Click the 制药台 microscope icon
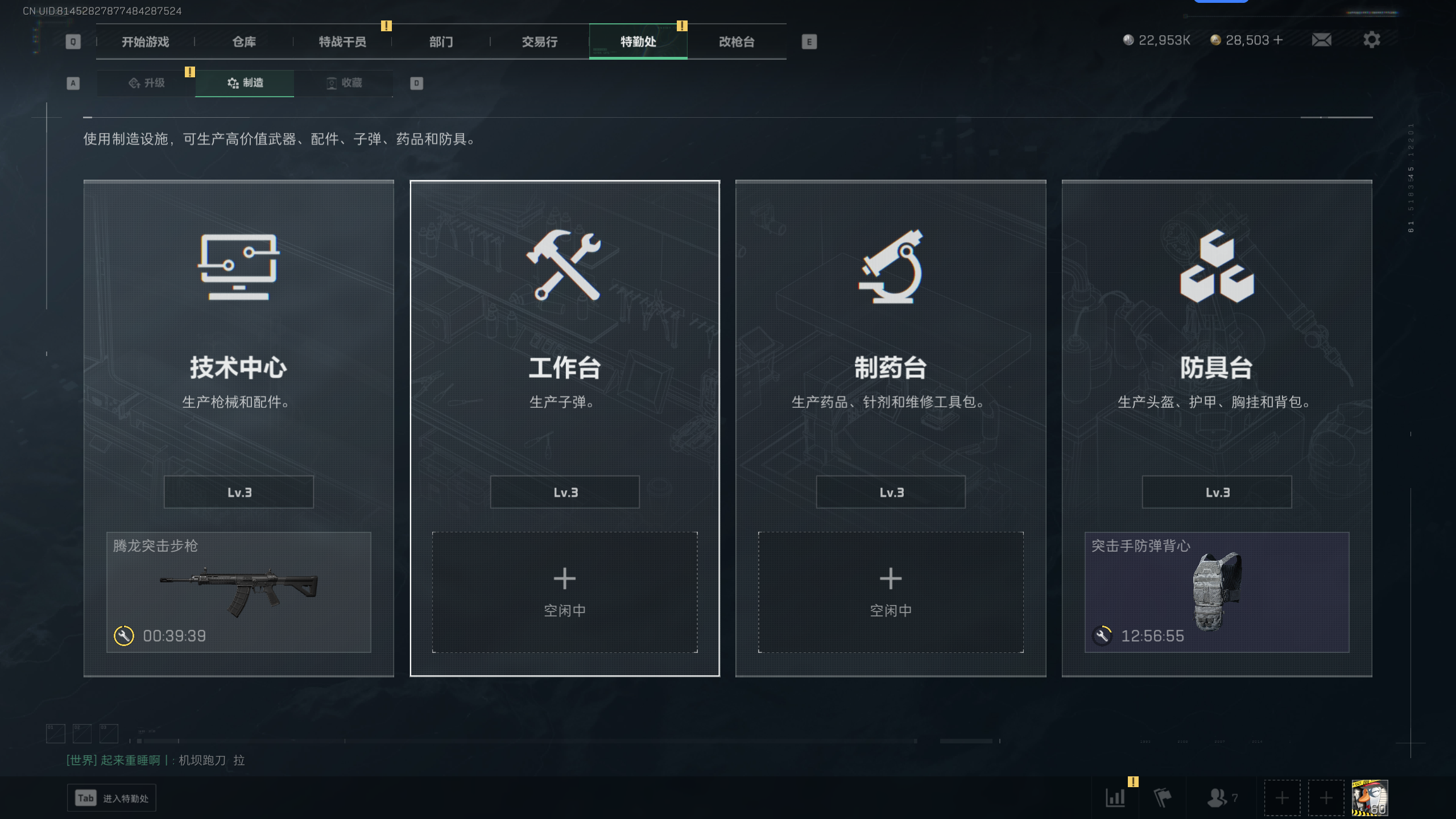 (891, 266)
